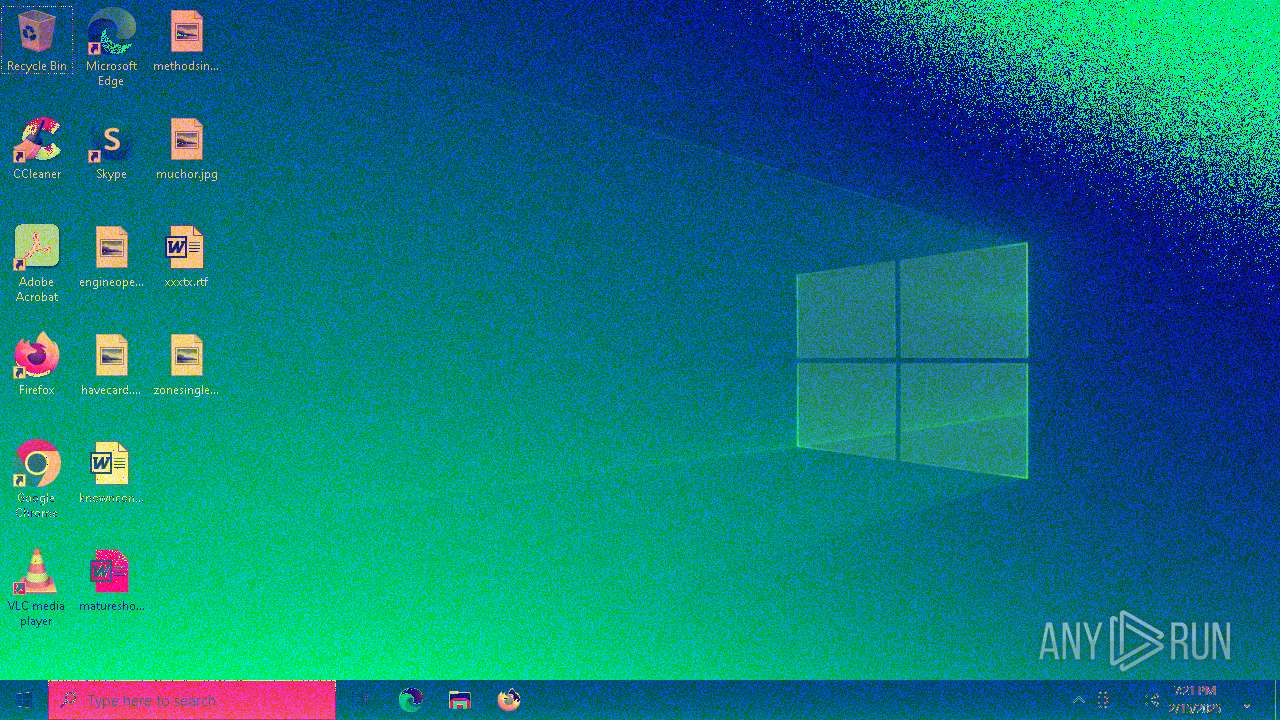The width and height of the screenshot is (1280, 720).
Task: Select the Google Chrome desktop shortcut
Action: pos(37,479)
